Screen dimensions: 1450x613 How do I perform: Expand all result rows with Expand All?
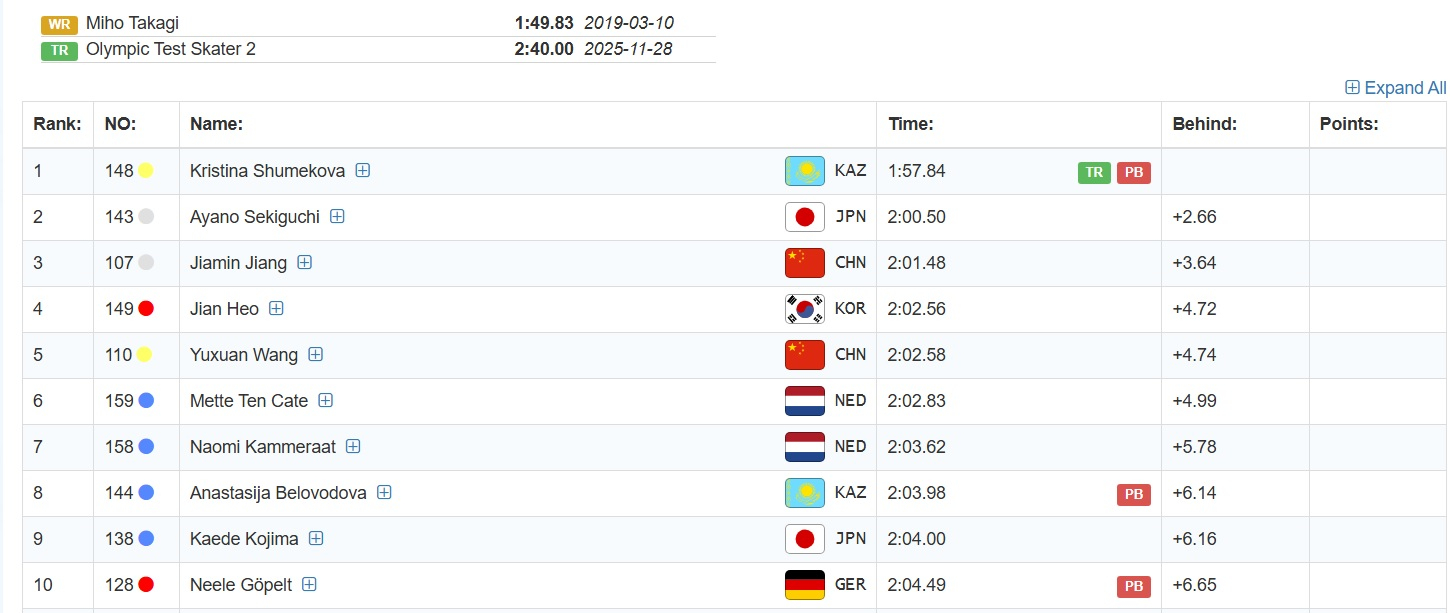point(1395,88)
